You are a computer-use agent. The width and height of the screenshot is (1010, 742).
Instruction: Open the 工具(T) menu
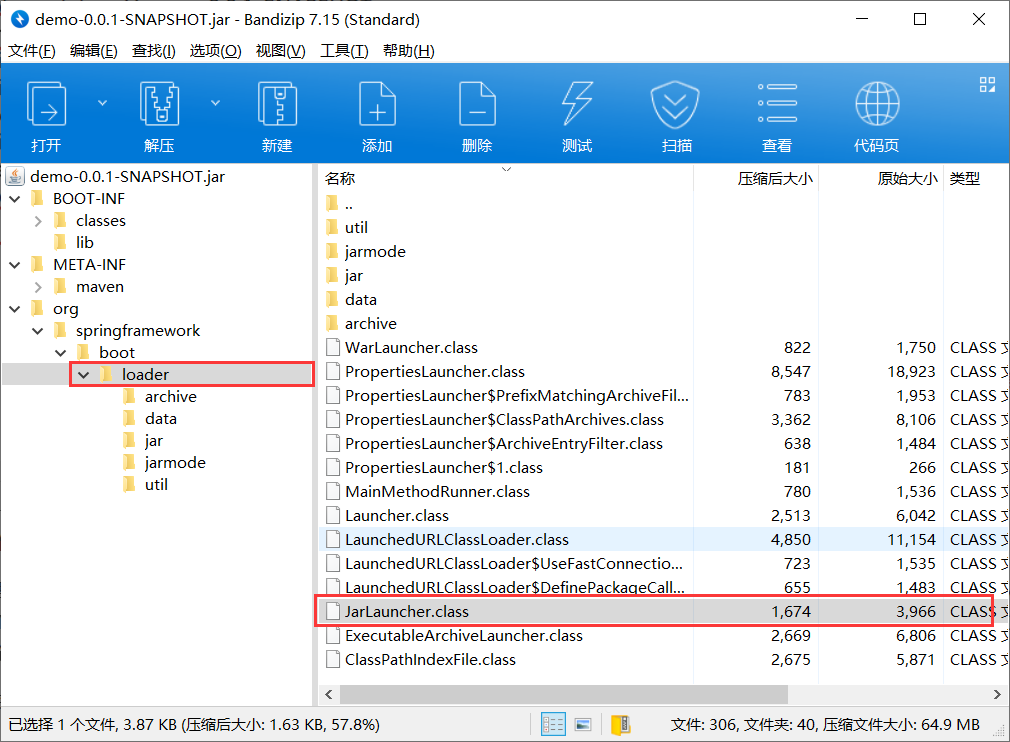[344, 50]
